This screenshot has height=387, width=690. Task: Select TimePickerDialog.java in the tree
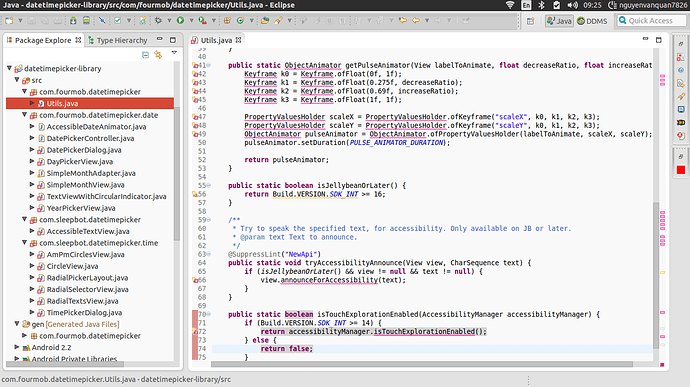pos(84,313)
